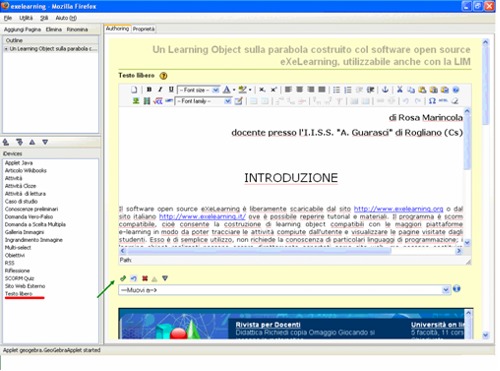Image resolution: width=500 pixels, height=371 pixels.
Task: Open the Muovi a dropdown
Action: click(x=284, y=290)
